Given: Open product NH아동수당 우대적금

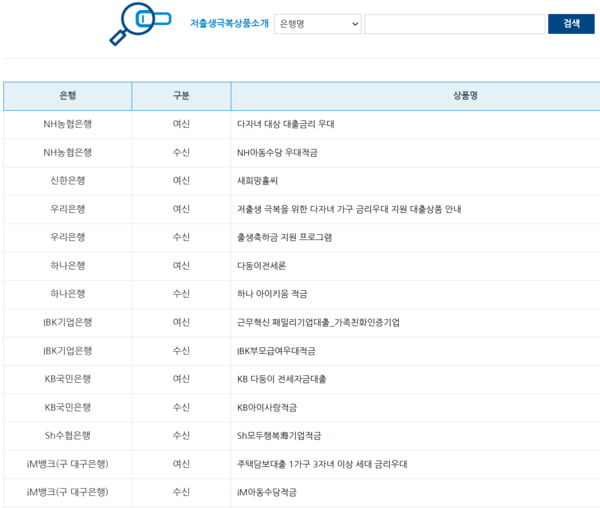Looking at the screenshot, I should 277,153.
